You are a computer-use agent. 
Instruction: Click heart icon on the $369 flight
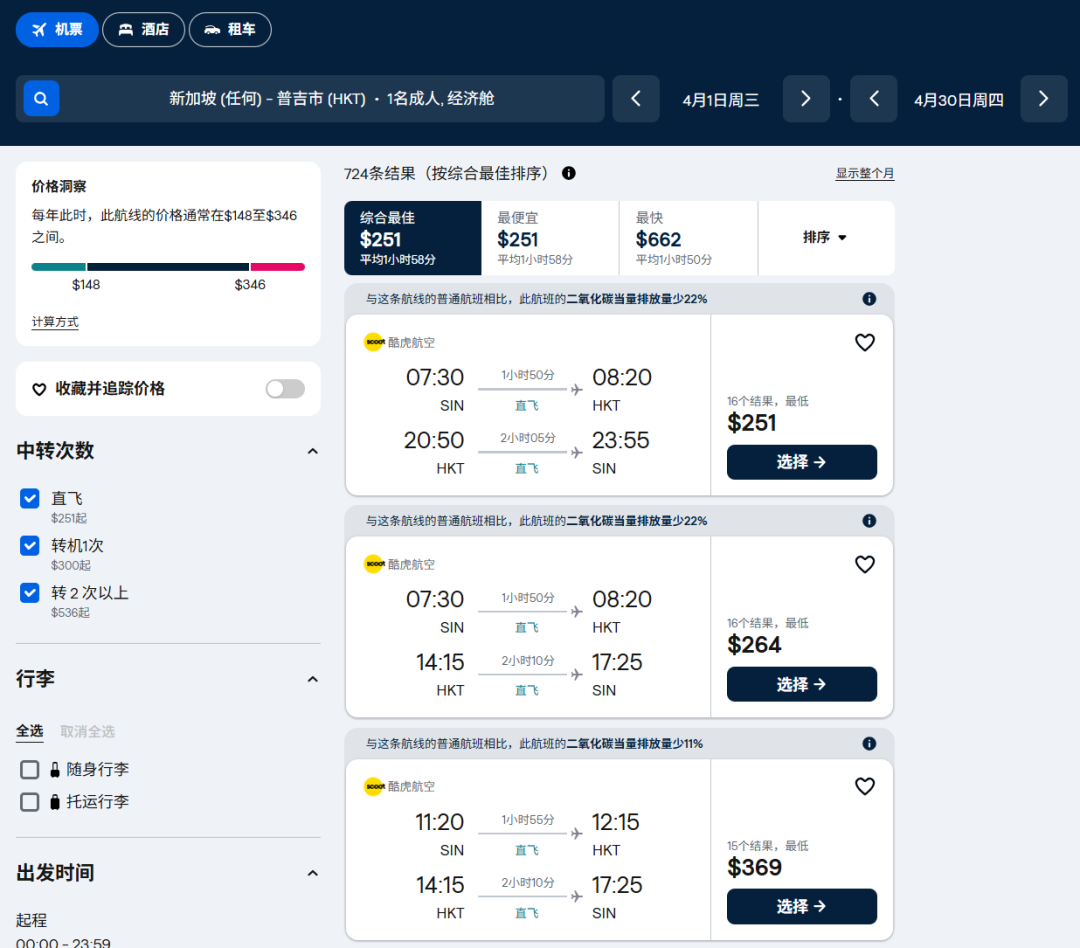[x=864, y=787]
